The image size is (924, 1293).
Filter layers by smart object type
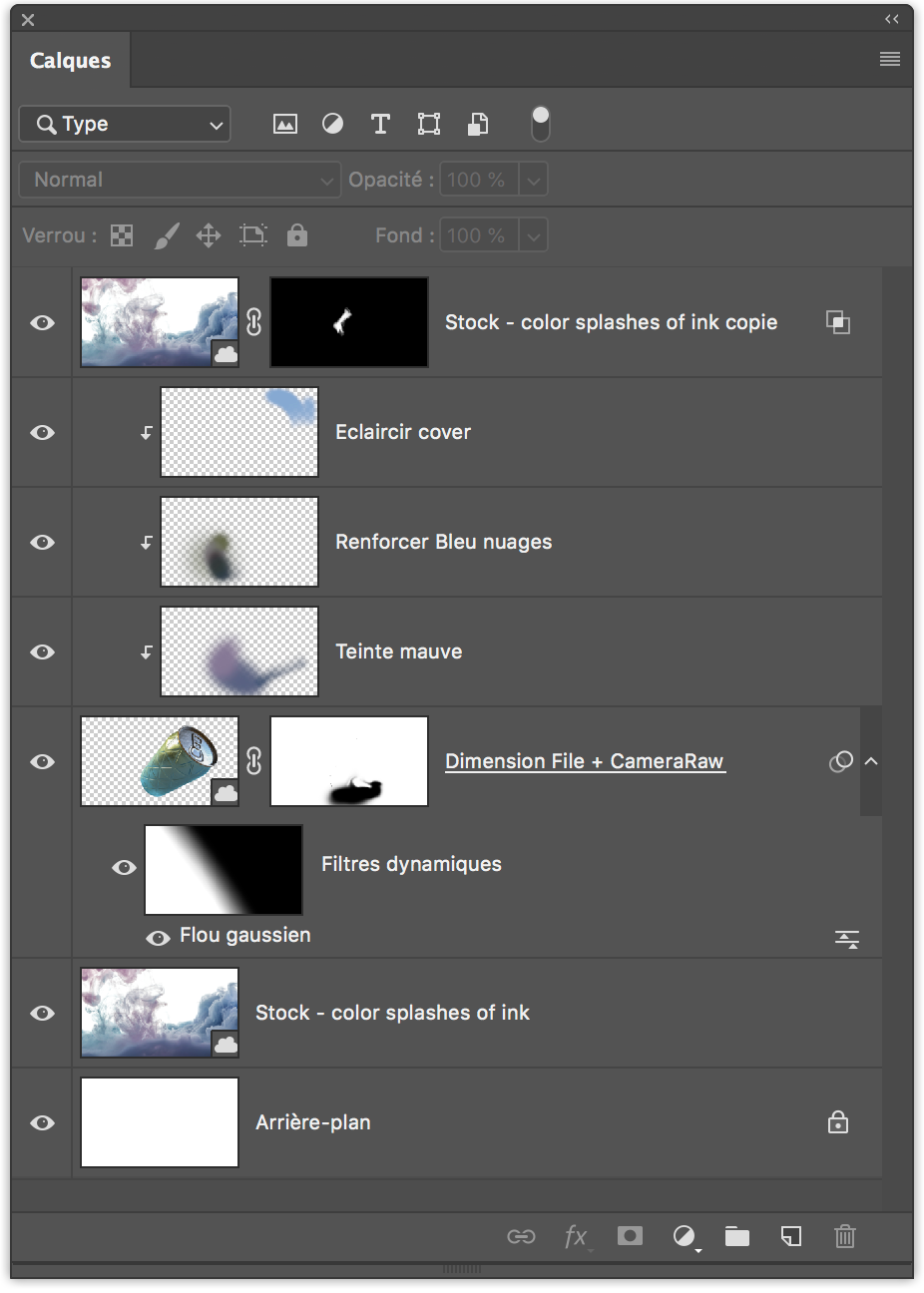pos(478,124)
